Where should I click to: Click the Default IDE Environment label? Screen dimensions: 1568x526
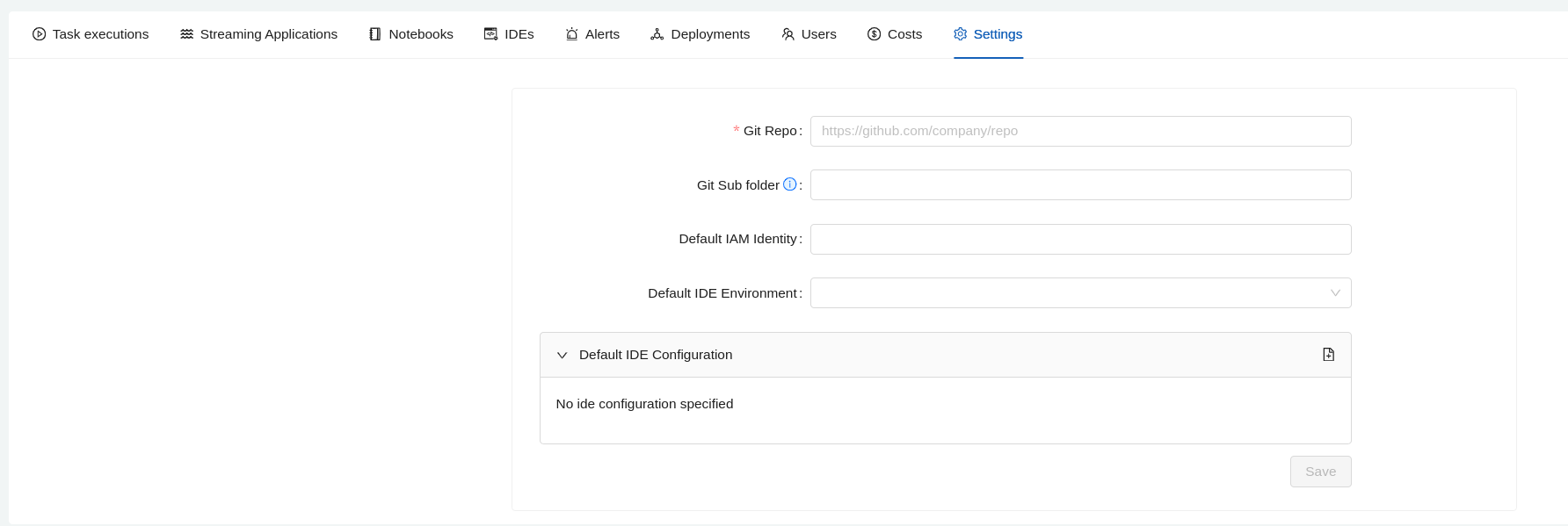722,293
